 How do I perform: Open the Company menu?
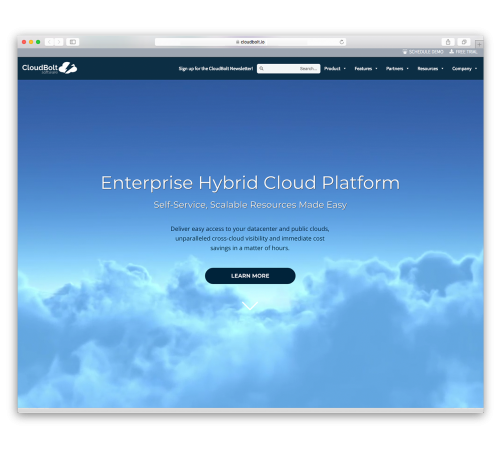click(x=464, y=69)
